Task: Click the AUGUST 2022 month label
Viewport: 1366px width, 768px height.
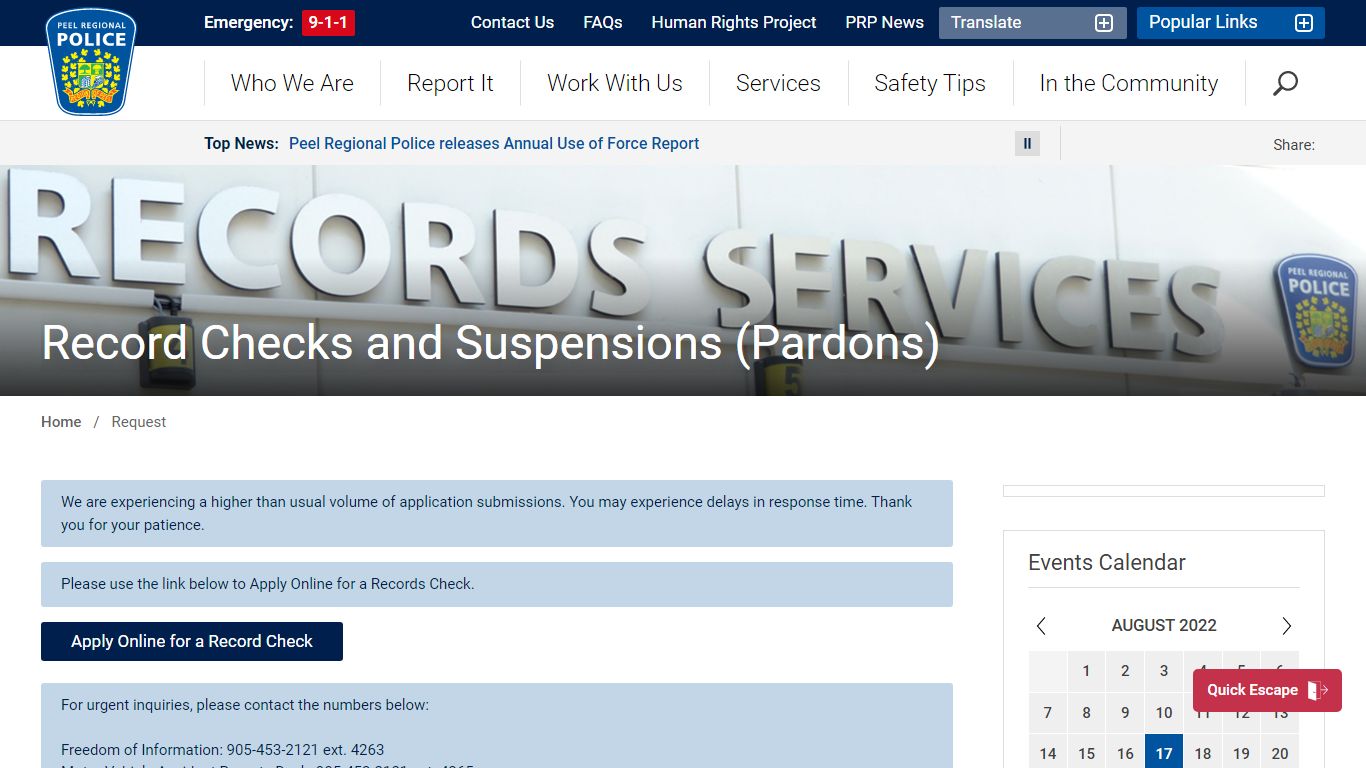Action: point(1164,625)
